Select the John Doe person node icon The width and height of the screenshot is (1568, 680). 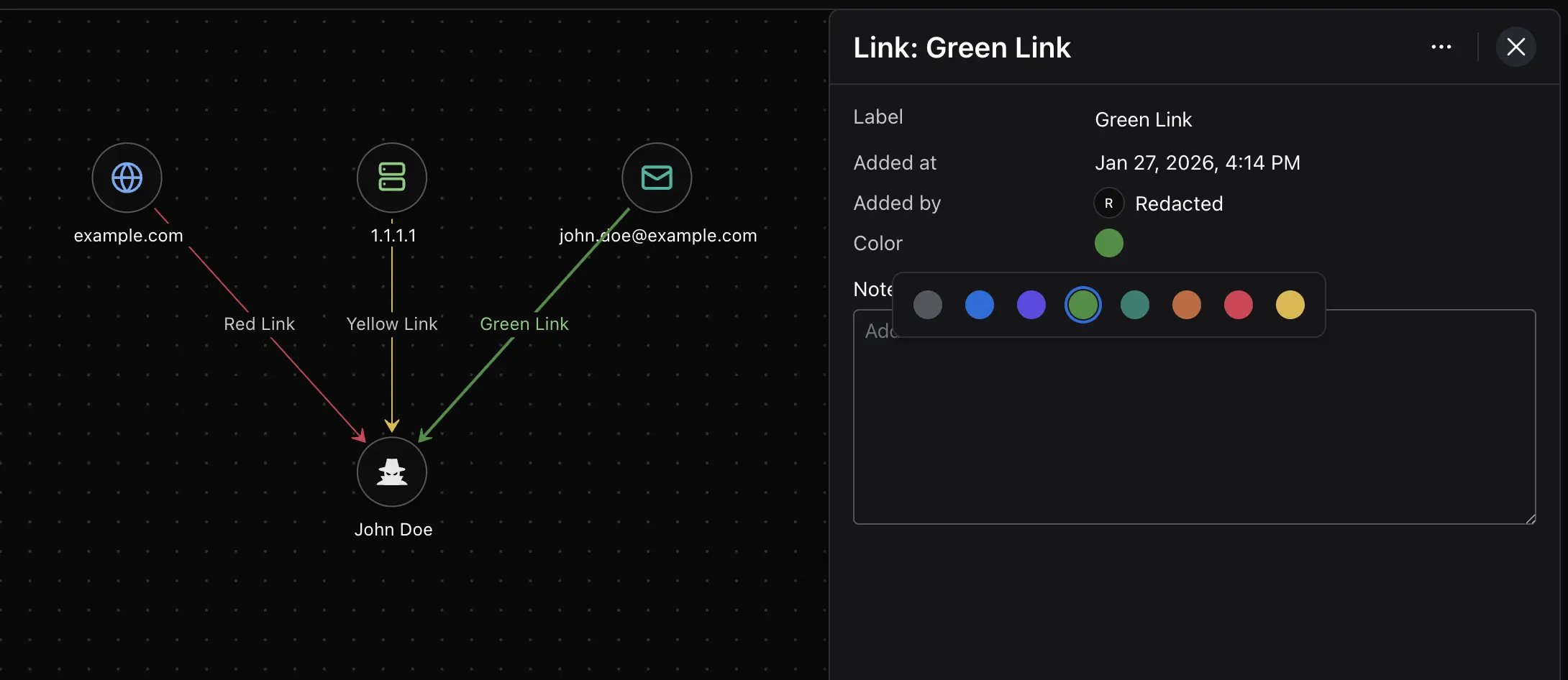[391, 472]
